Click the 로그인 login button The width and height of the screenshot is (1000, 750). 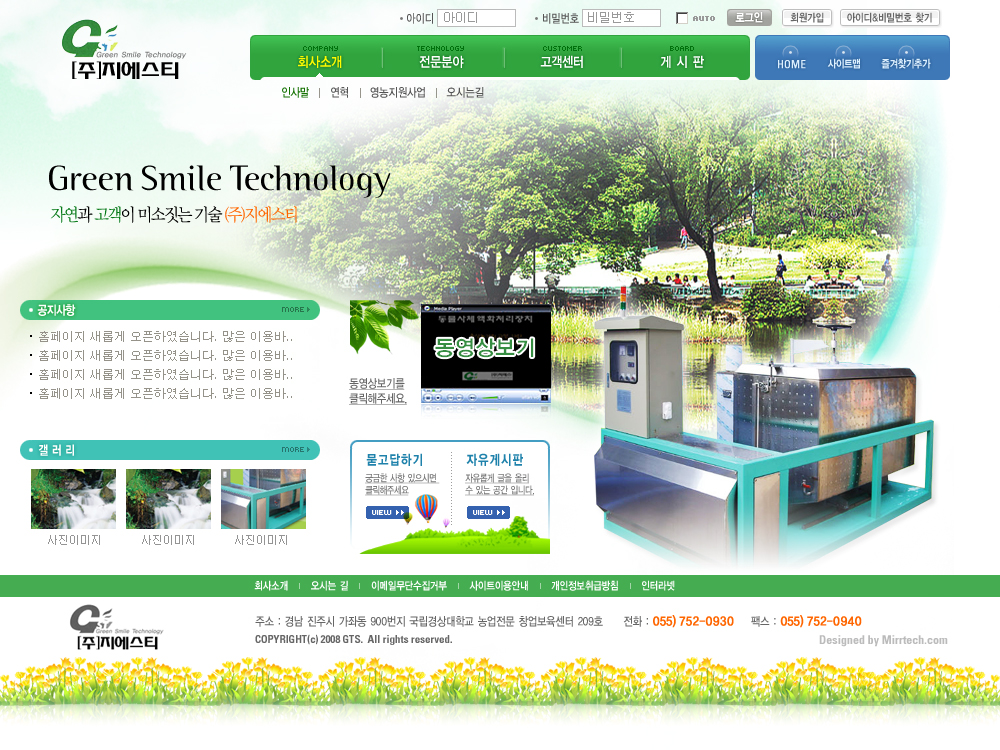749,17
